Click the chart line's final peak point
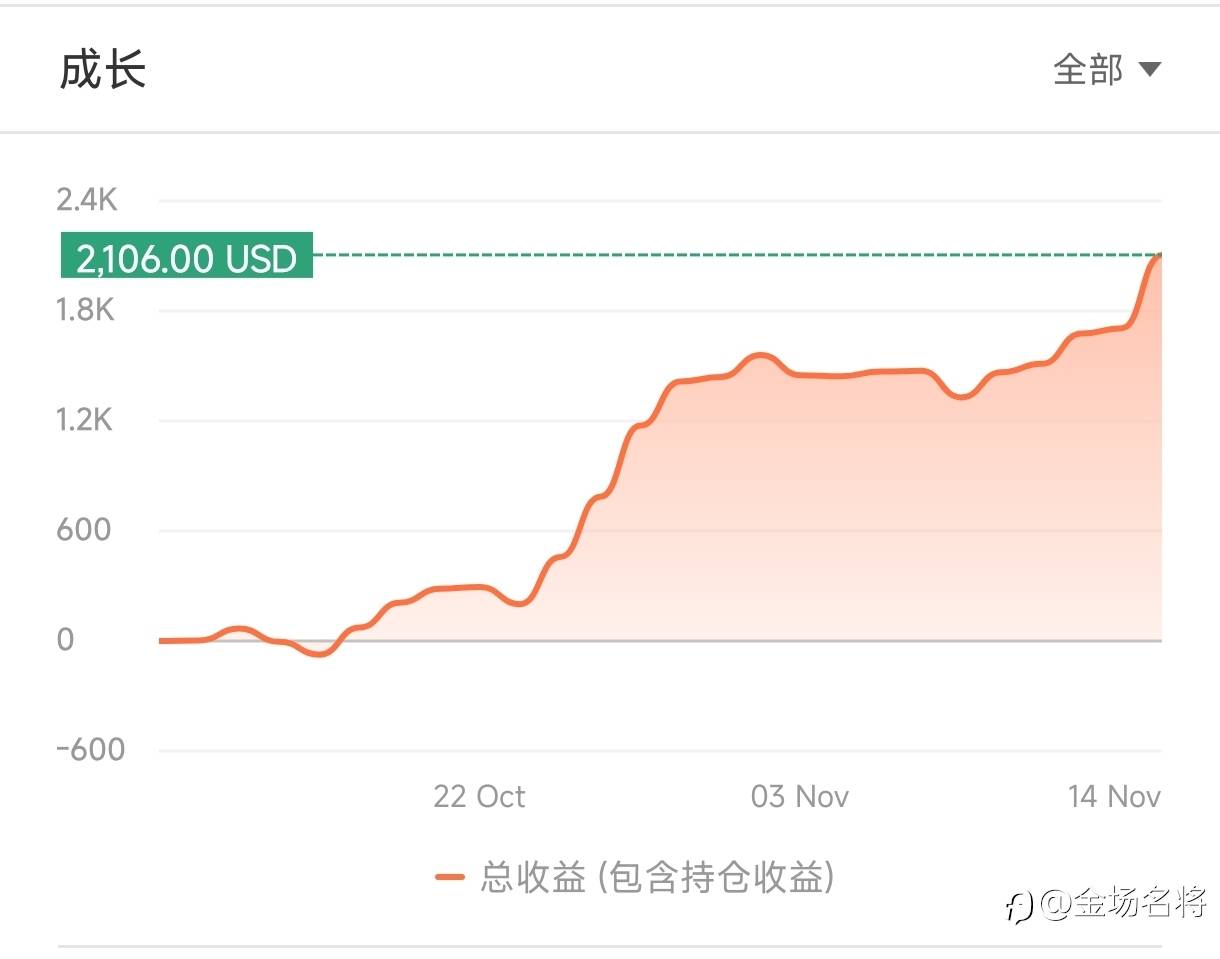This screenshot has width=1220, height=959. tap(1158, 257)
